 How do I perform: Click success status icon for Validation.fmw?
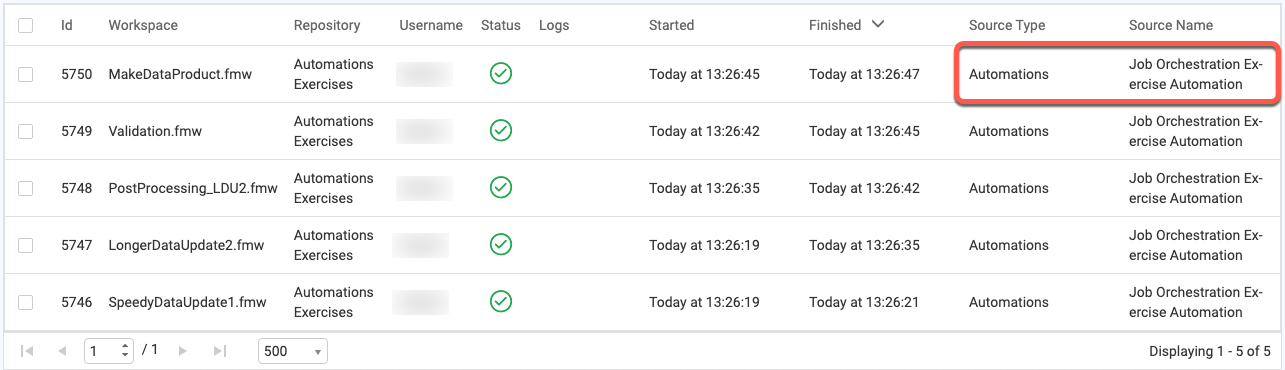pyautogui.click(x=501, y=131)
